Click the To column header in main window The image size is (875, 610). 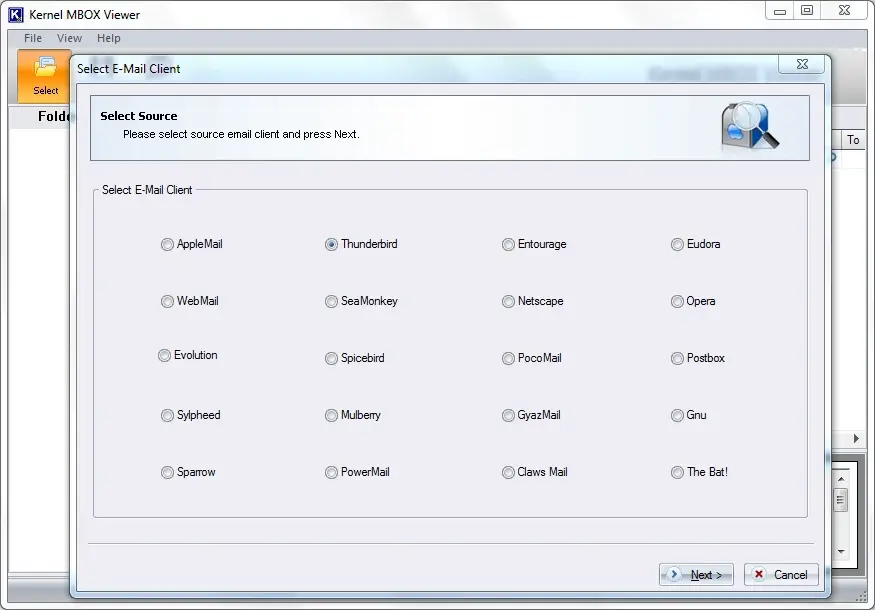pos(853,140)
